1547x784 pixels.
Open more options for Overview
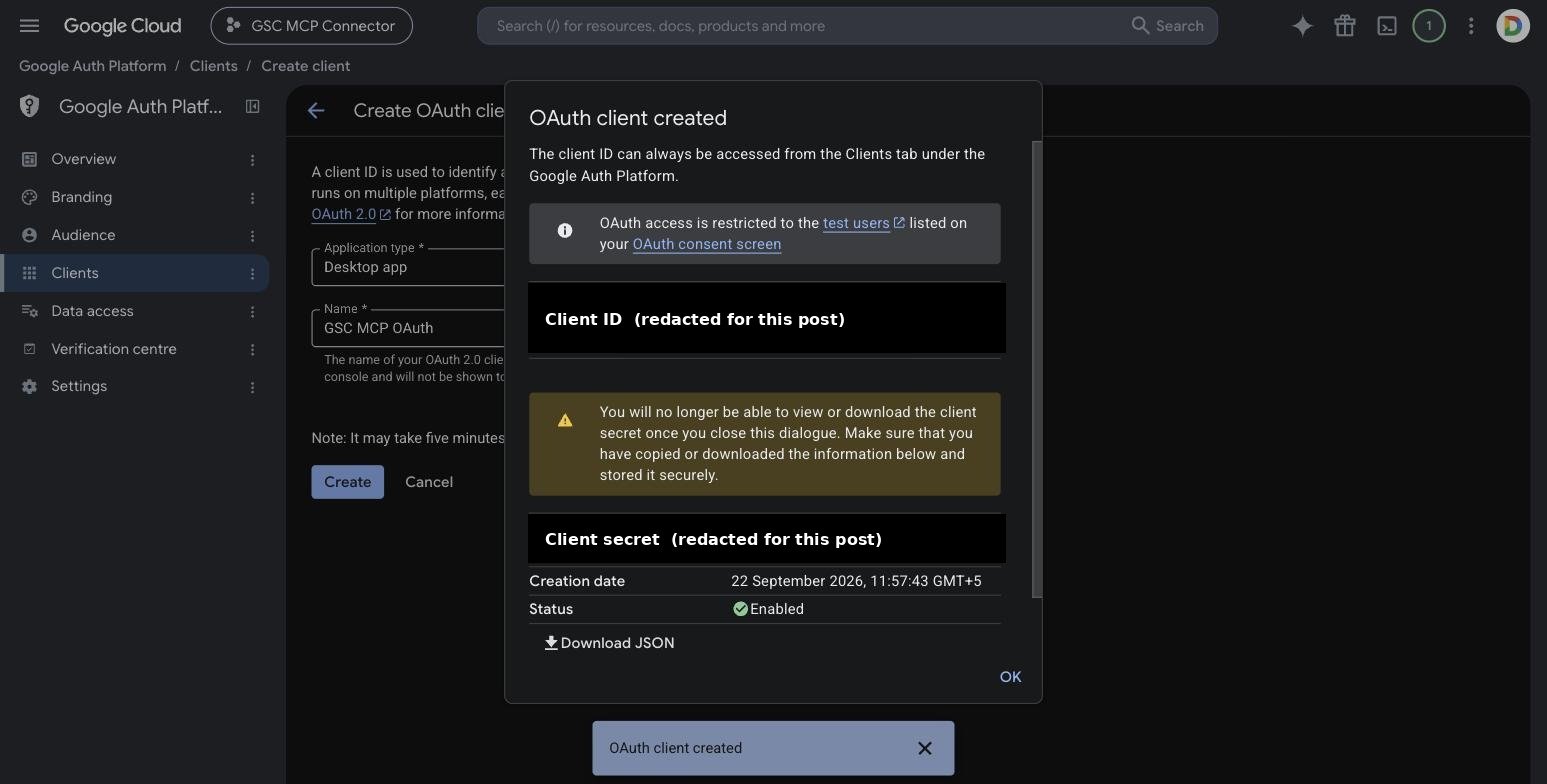tap(252, 160)
